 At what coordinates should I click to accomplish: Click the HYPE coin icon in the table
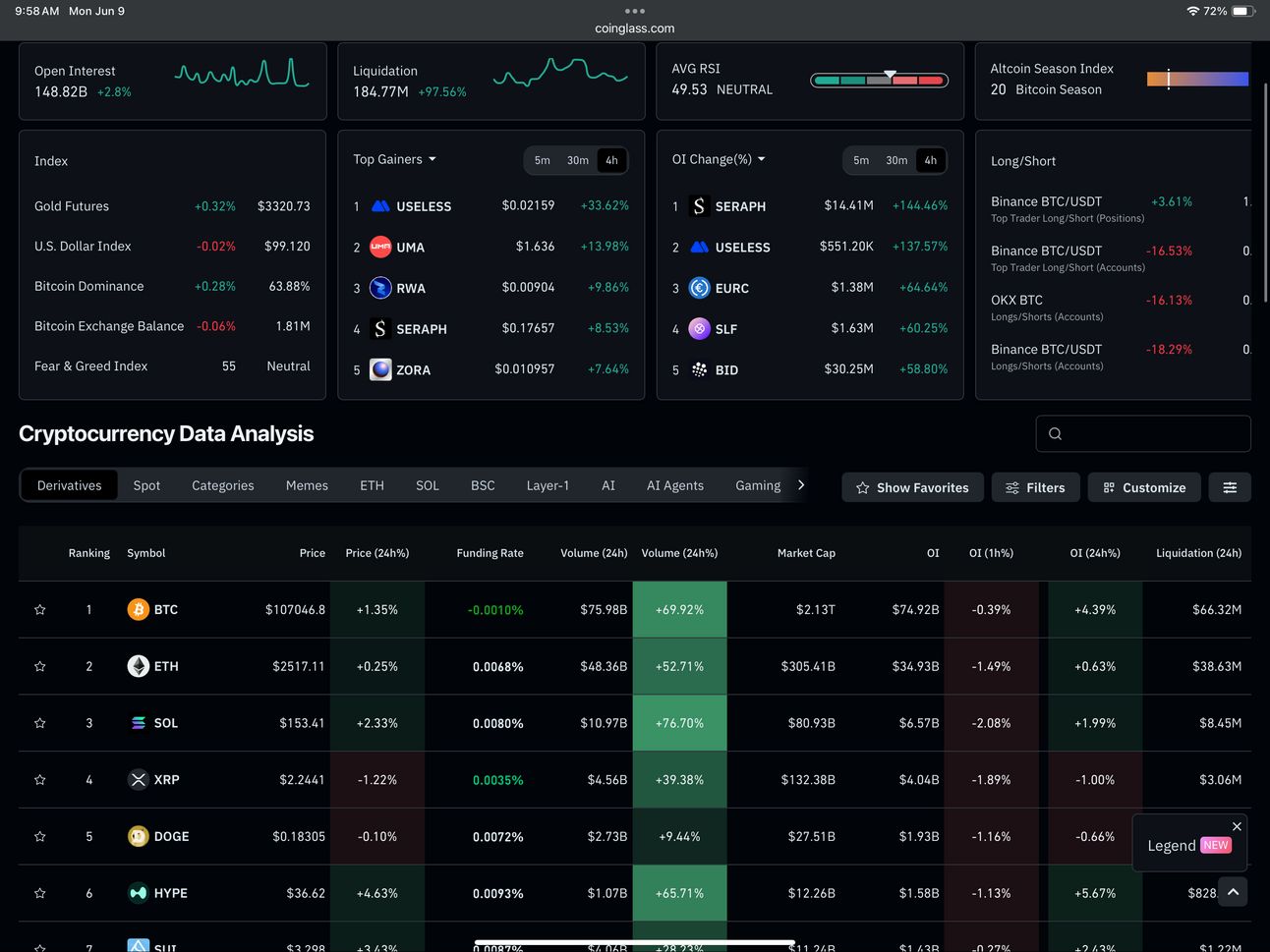139,893
